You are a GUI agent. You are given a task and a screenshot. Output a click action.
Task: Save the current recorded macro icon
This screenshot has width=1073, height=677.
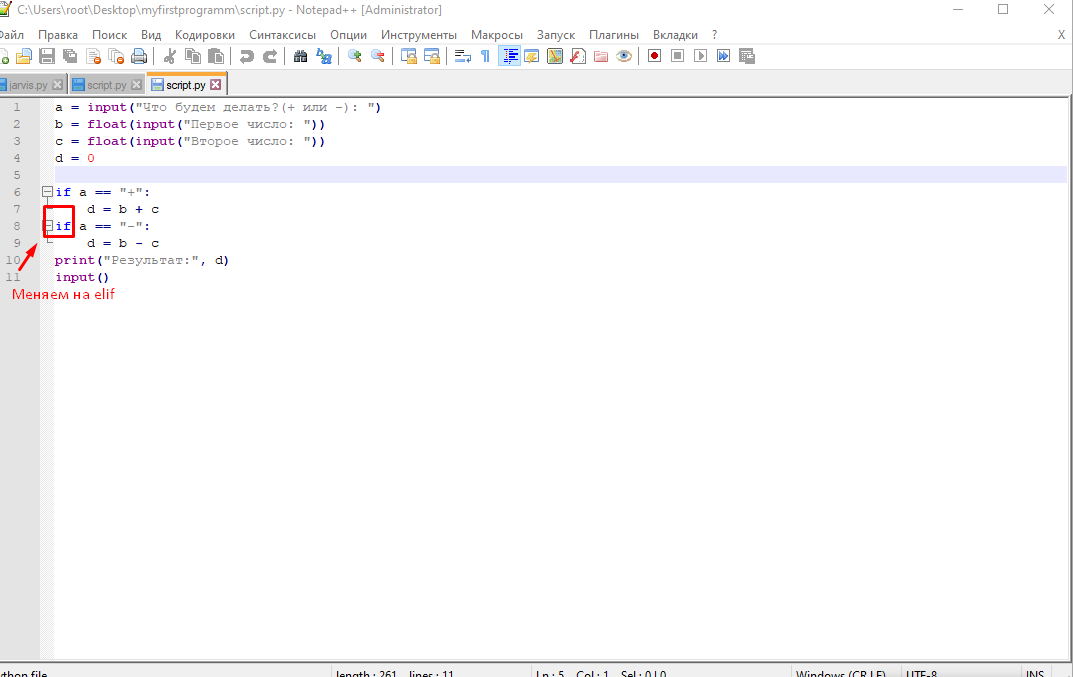747,56
